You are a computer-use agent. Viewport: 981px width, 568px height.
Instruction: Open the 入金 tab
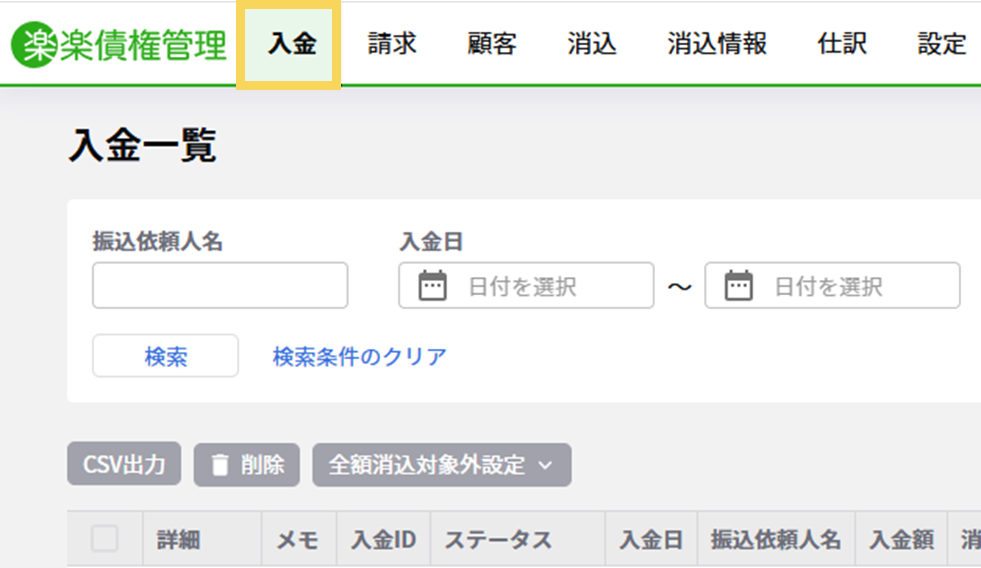tap(292, 44)
